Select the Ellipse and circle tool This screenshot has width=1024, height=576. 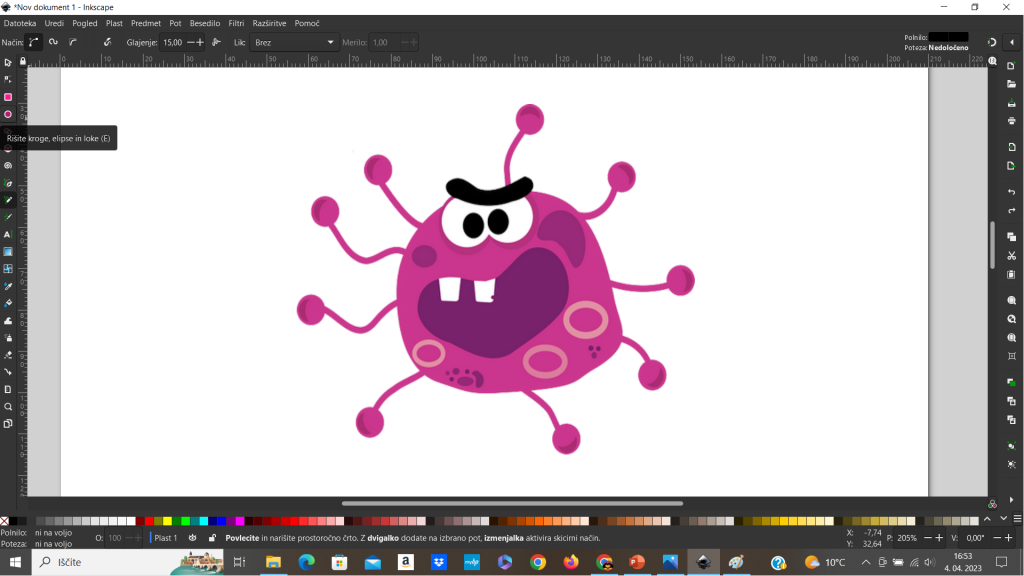8,114
